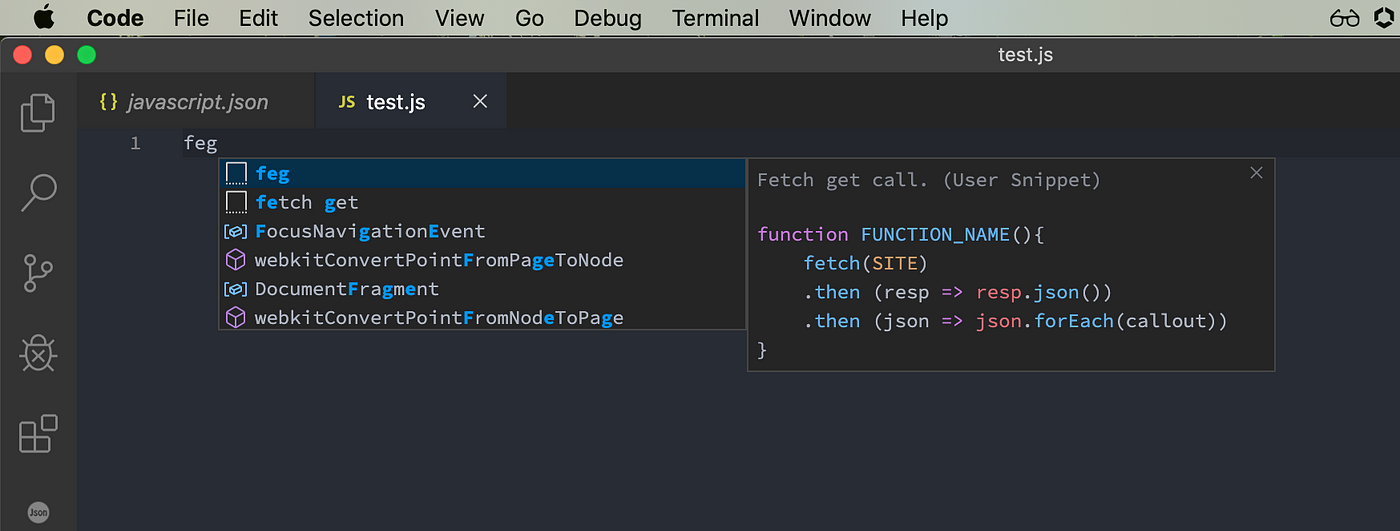Switch to the javascript.json tab
This screenshot has height=531, width=1400.
coord(196,102)
